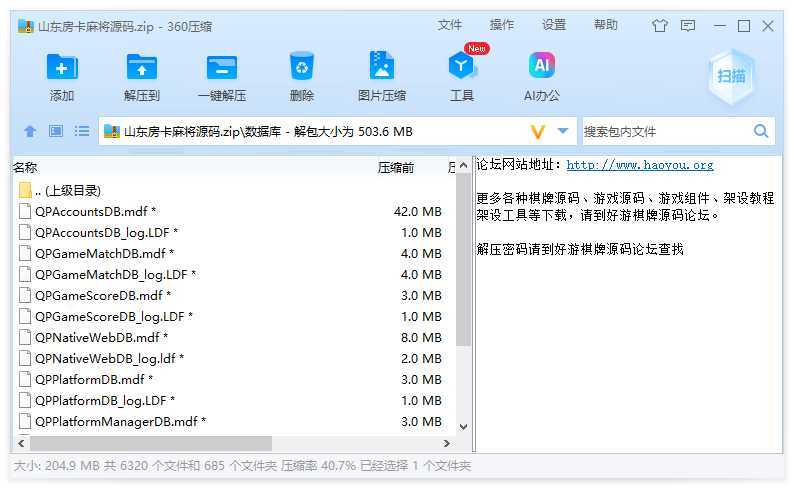Image resolution: width=794 pixels, height=488 pixels.
Task: Click the scroll down arrow of file list
Action: (463, 427)
